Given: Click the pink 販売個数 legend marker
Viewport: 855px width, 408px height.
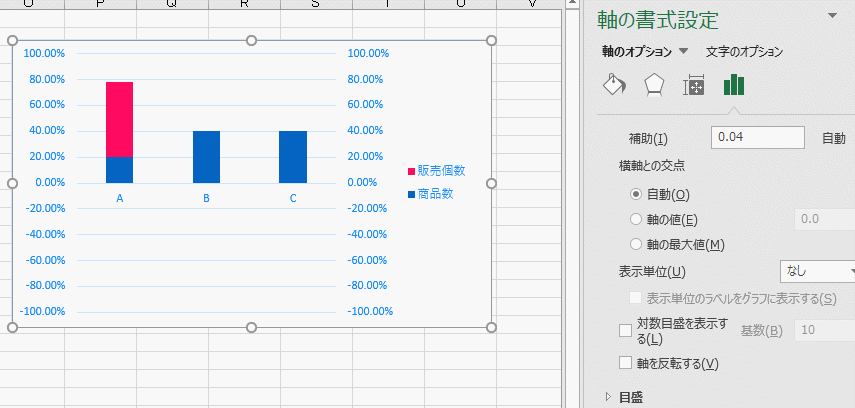Looking at the screenshot, I should pyautogui.click(x=411, y=172).
